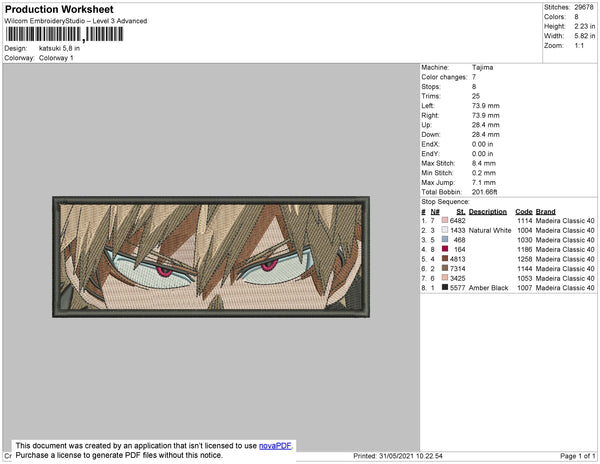
Task: Click the code 1030 in the stop sequence table
Action: click(525, 240)
